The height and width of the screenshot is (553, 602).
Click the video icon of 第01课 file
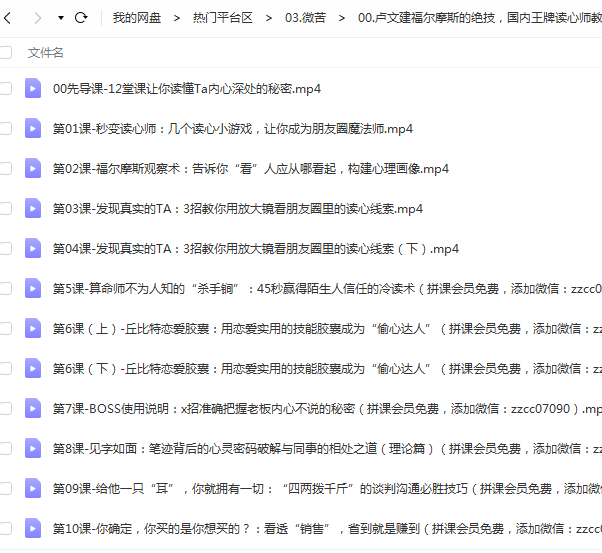tap(33, 129)
